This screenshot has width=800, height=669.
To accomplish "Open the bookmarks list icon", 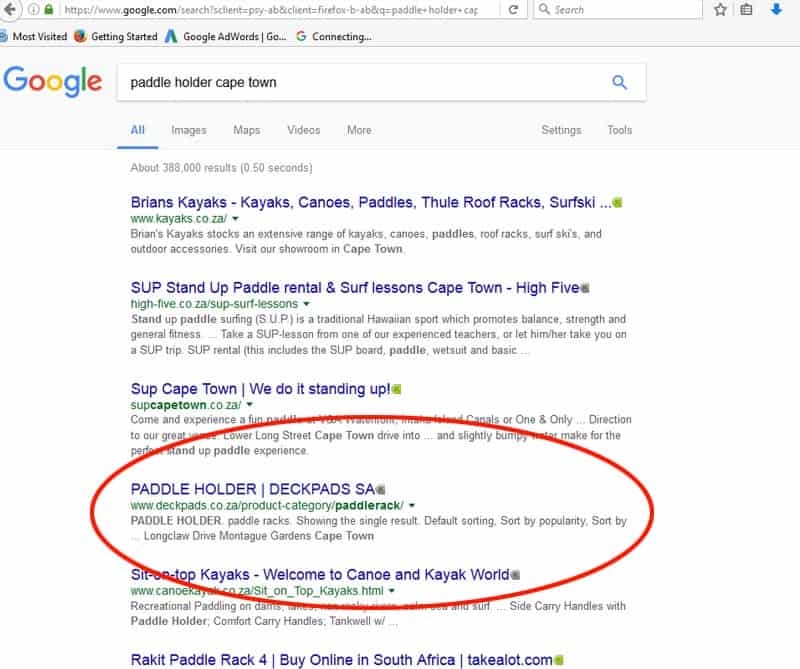I will 746,9.
